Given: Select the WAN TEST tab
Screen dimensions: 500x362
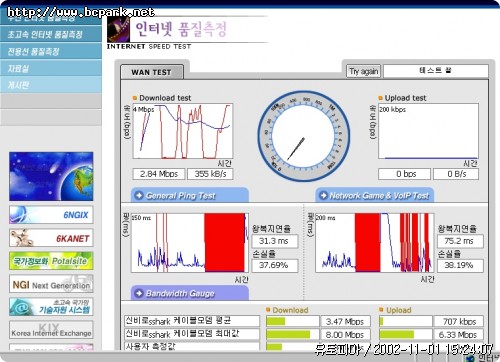Looking at the screenshot, I should 152,72.
